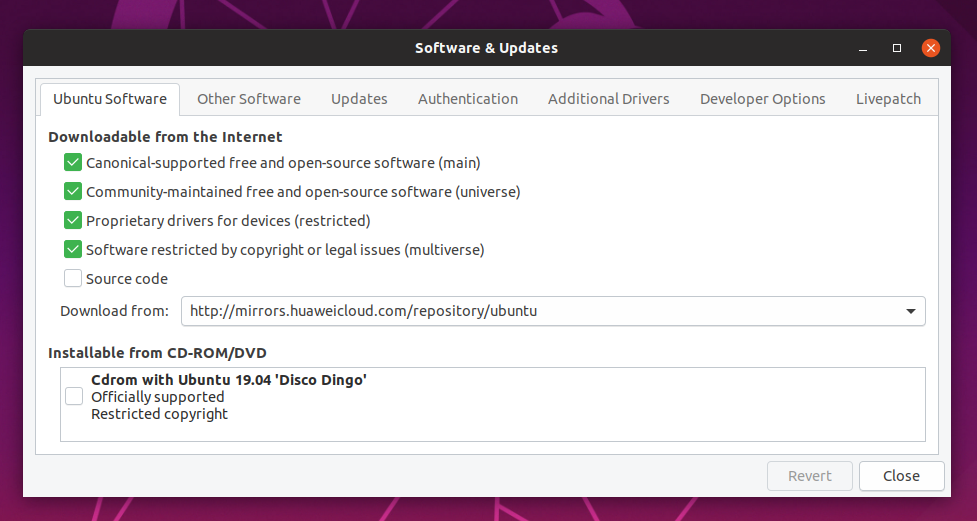Click the 'Officially supported' text
977x521 pixels.
coord(158,397)
